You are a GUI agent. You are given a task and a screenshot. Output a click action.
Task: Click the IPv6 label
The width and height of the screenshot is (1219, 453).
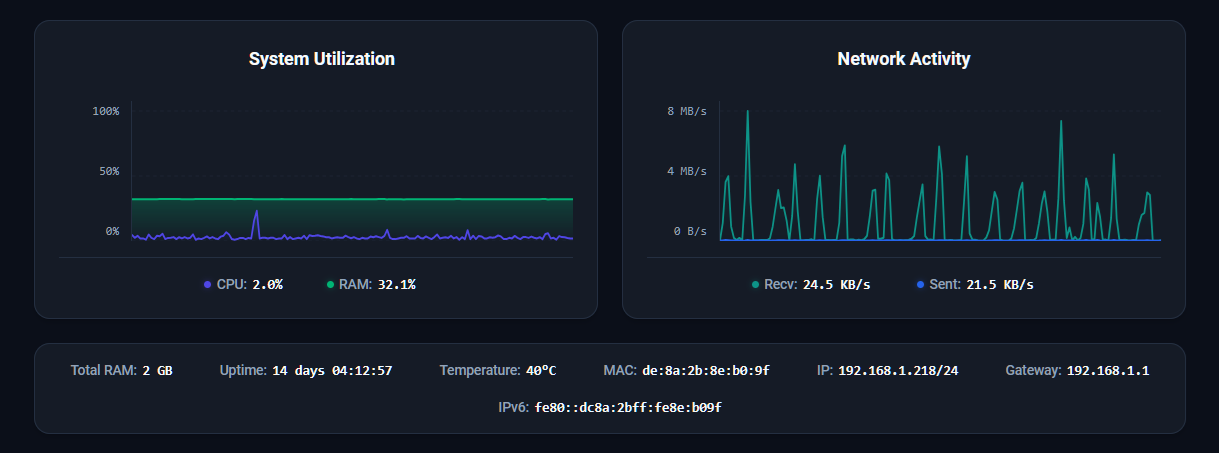(514, 408)
